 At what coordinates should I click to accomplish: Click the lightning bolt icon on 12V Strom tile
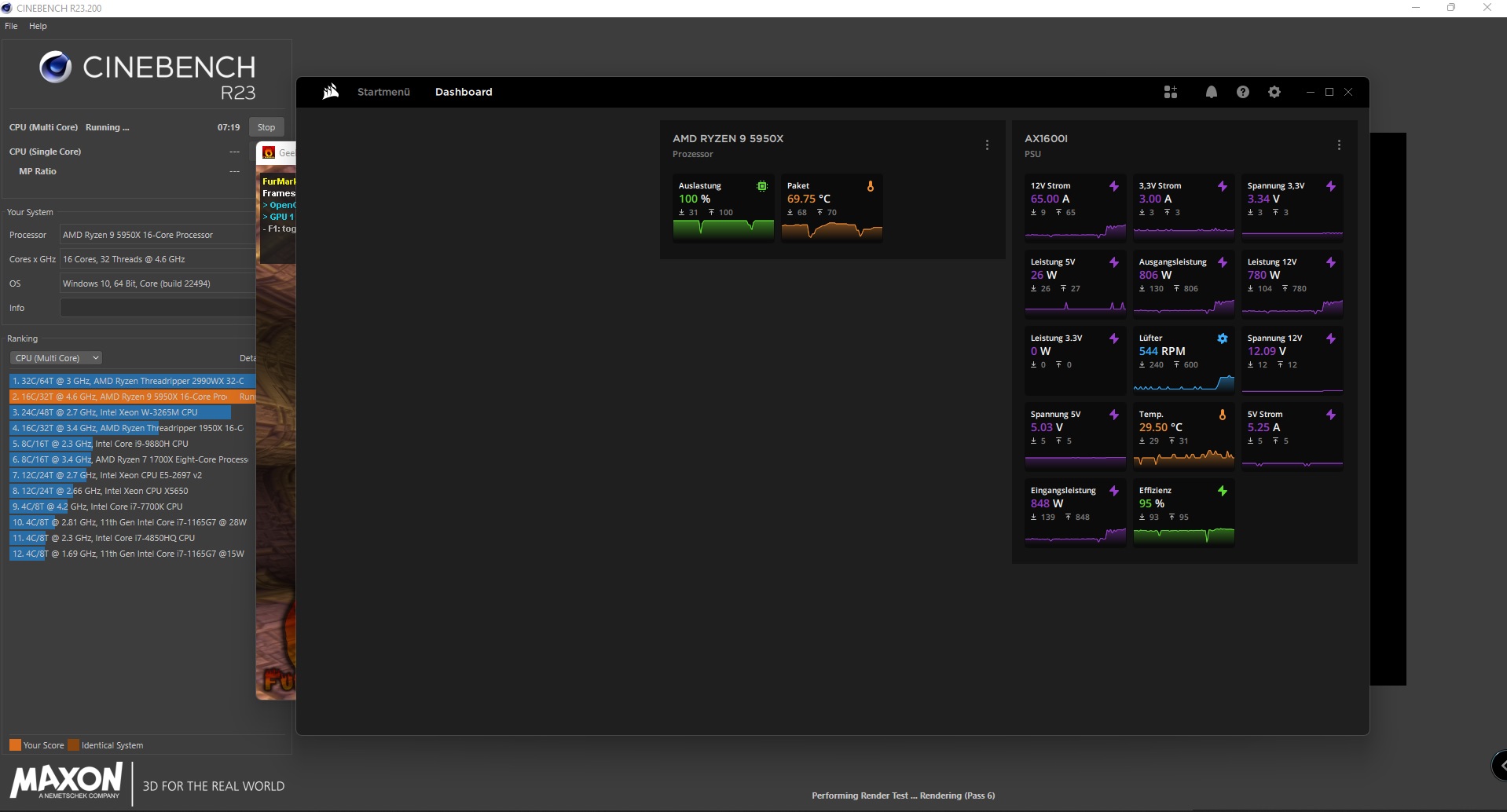coord(1114,186)
